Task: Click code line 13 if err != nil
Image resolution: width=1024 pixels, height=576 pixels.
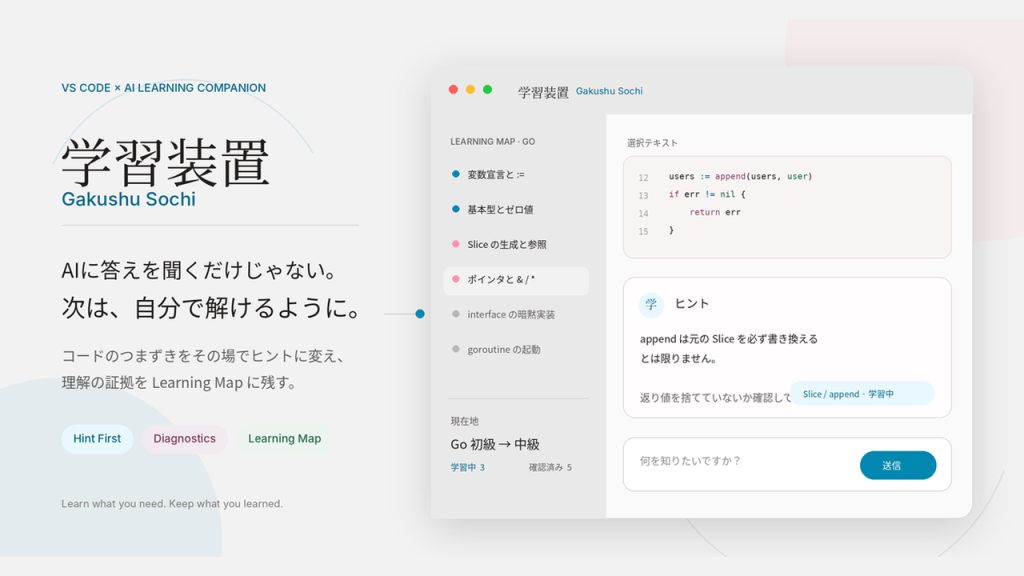Action: point(707,194)
